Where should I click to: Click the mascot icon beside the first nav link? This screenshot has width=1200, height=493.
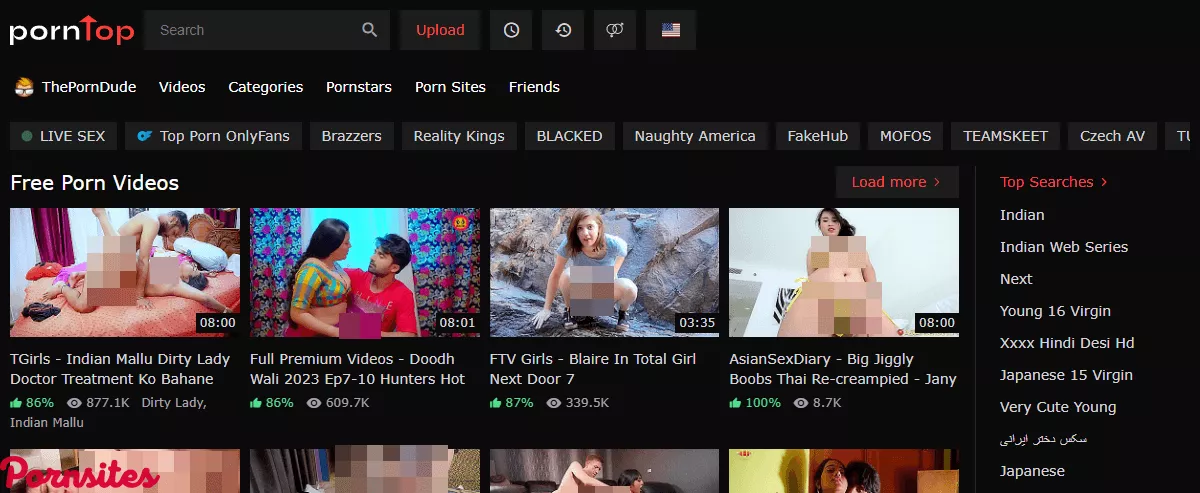[24, 87]
